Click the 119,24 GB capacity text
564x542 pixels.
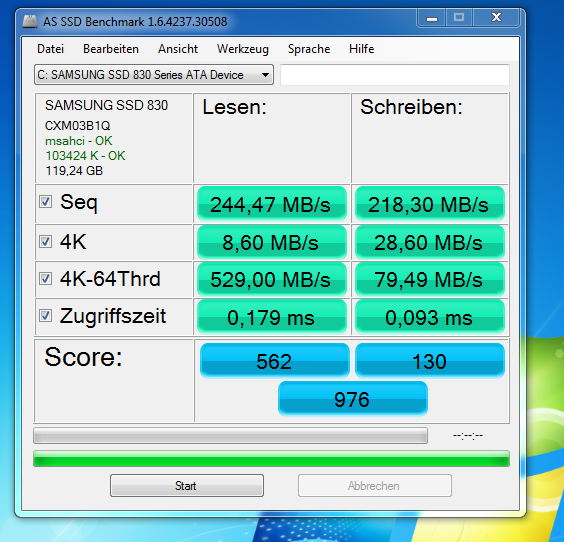pos(74,170)
